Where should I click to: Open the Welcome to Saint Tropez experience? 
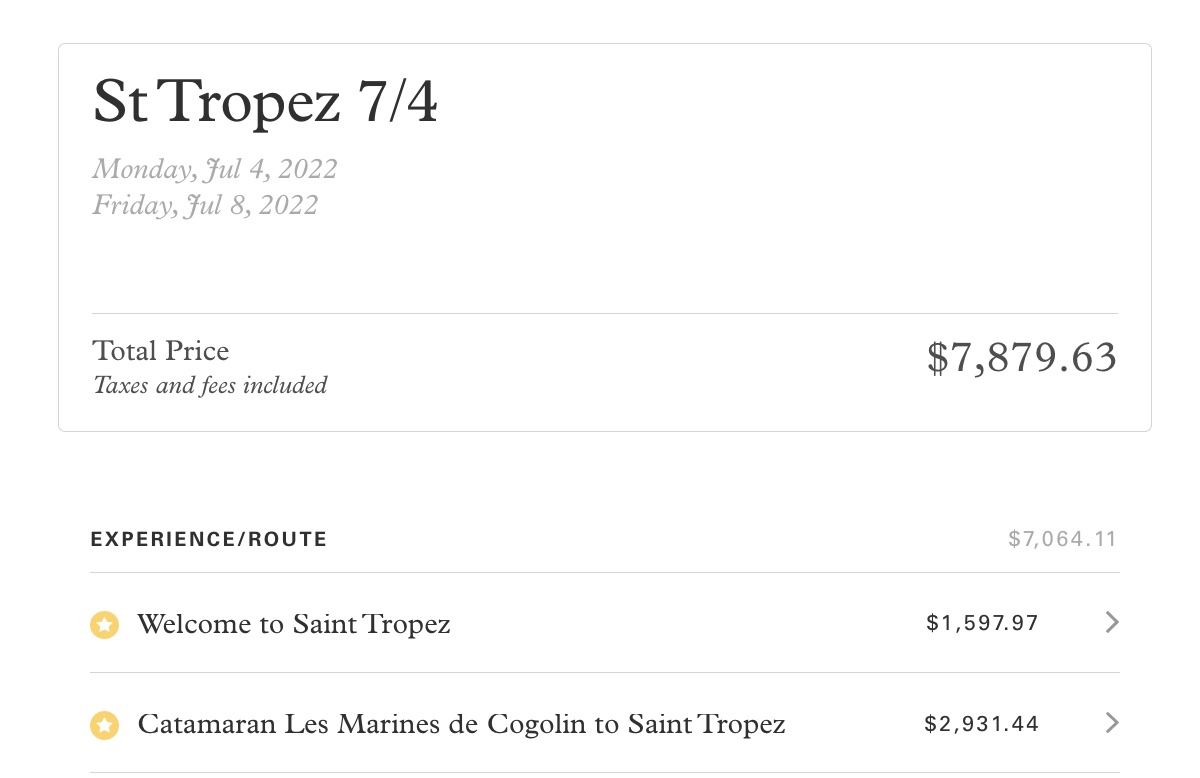click(x=293, y=625)
